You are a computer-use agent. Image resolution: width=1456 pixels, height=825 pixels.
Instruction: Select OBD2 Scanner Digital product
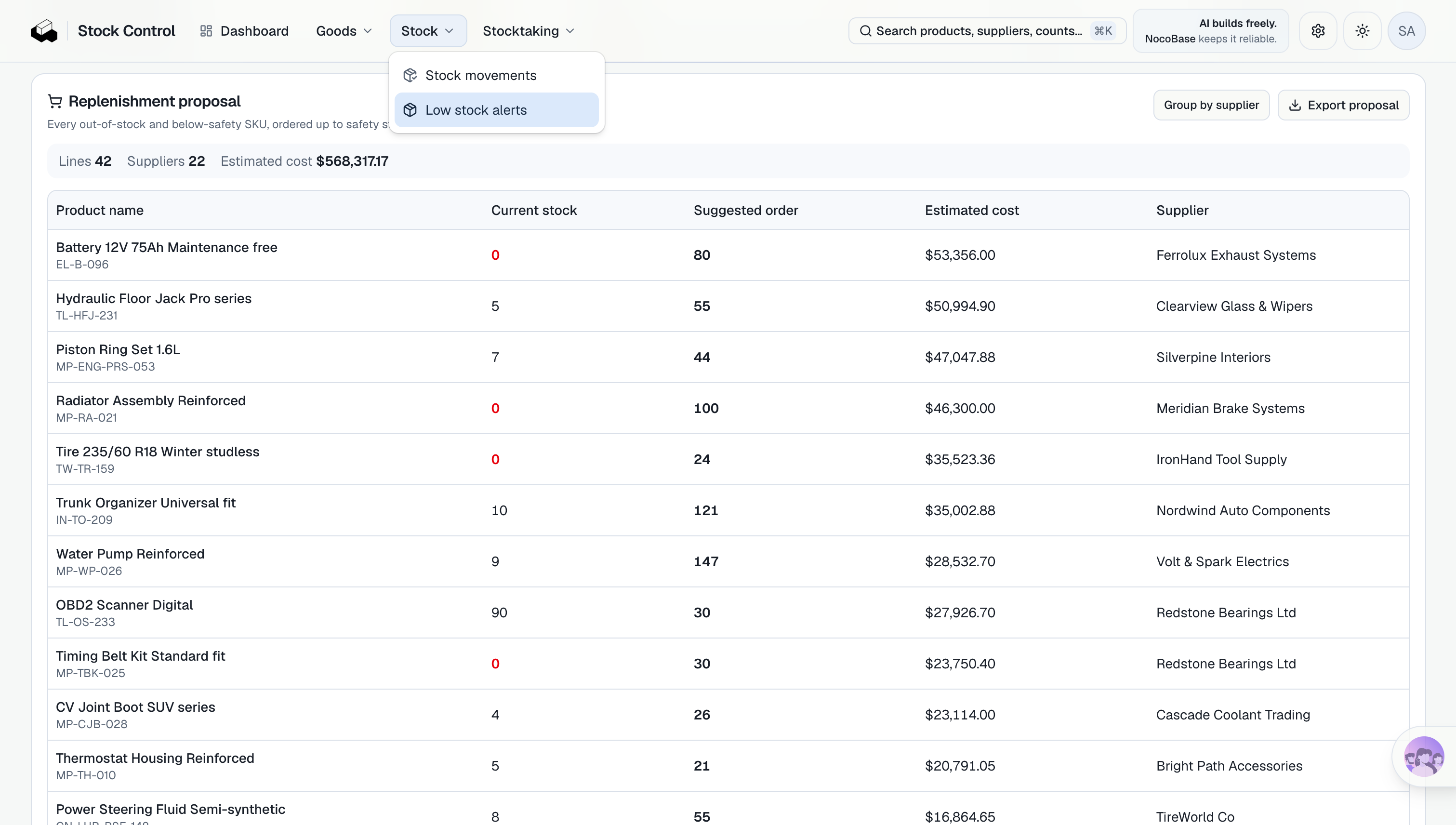[x=124, y=605]
